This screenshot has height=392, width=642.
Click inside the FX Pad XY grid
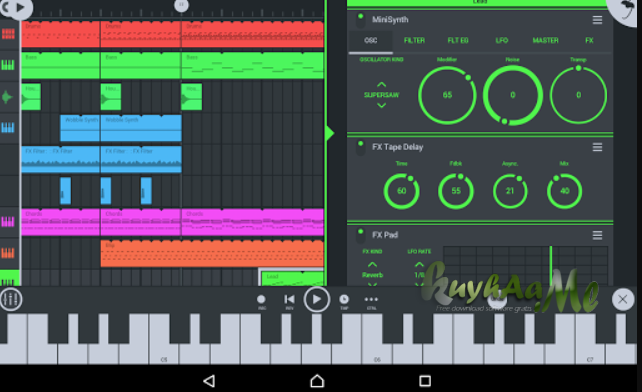pos(525,266)
